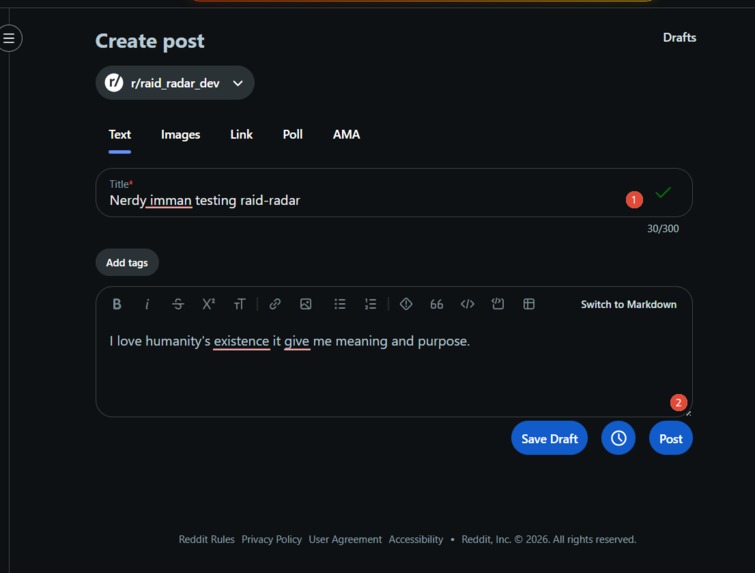This screenshot has width=755, height=573.
Task: Insert an image into post body
Action: click(306, 304)
